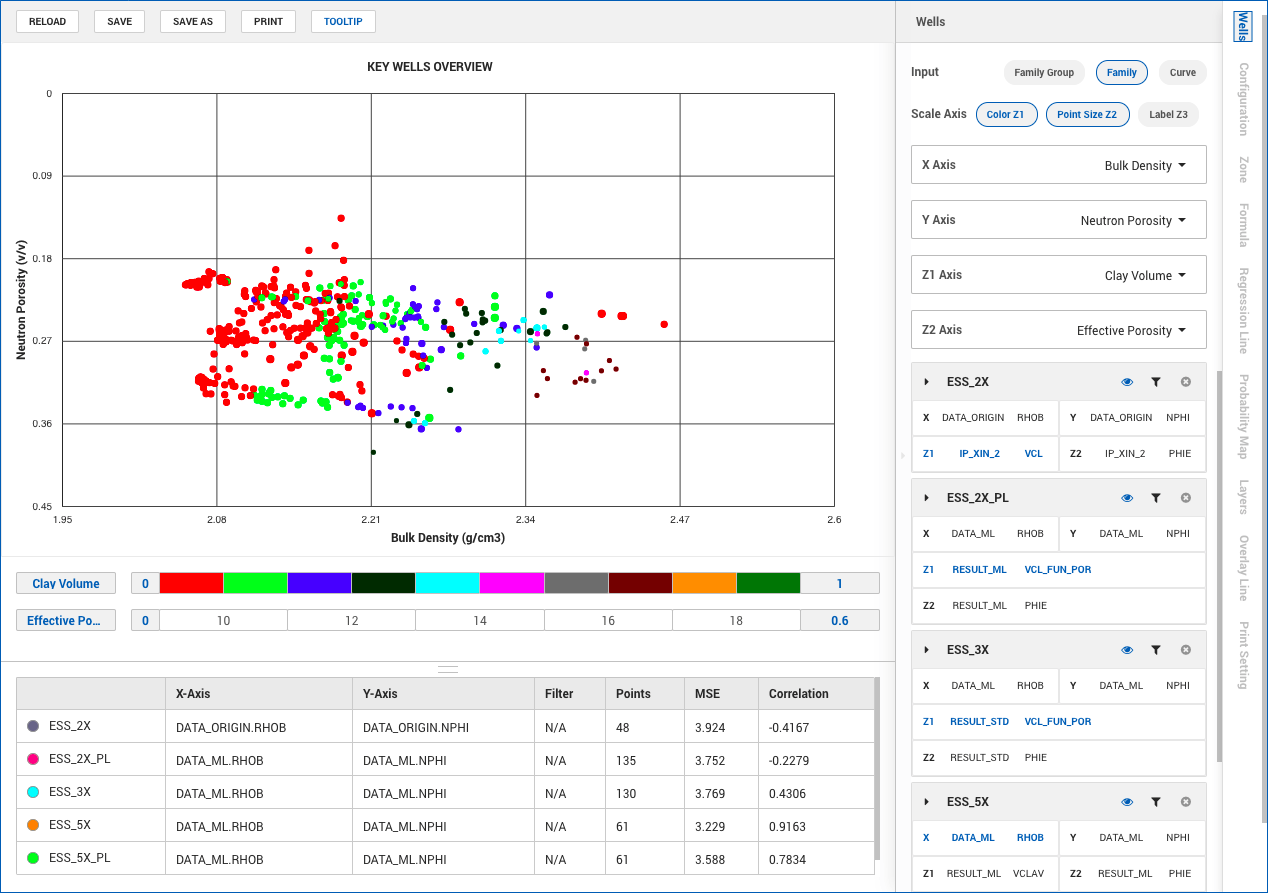Select Family Group input mode
Screen dimensions: 1268x893
click(x=1044, y=72)
